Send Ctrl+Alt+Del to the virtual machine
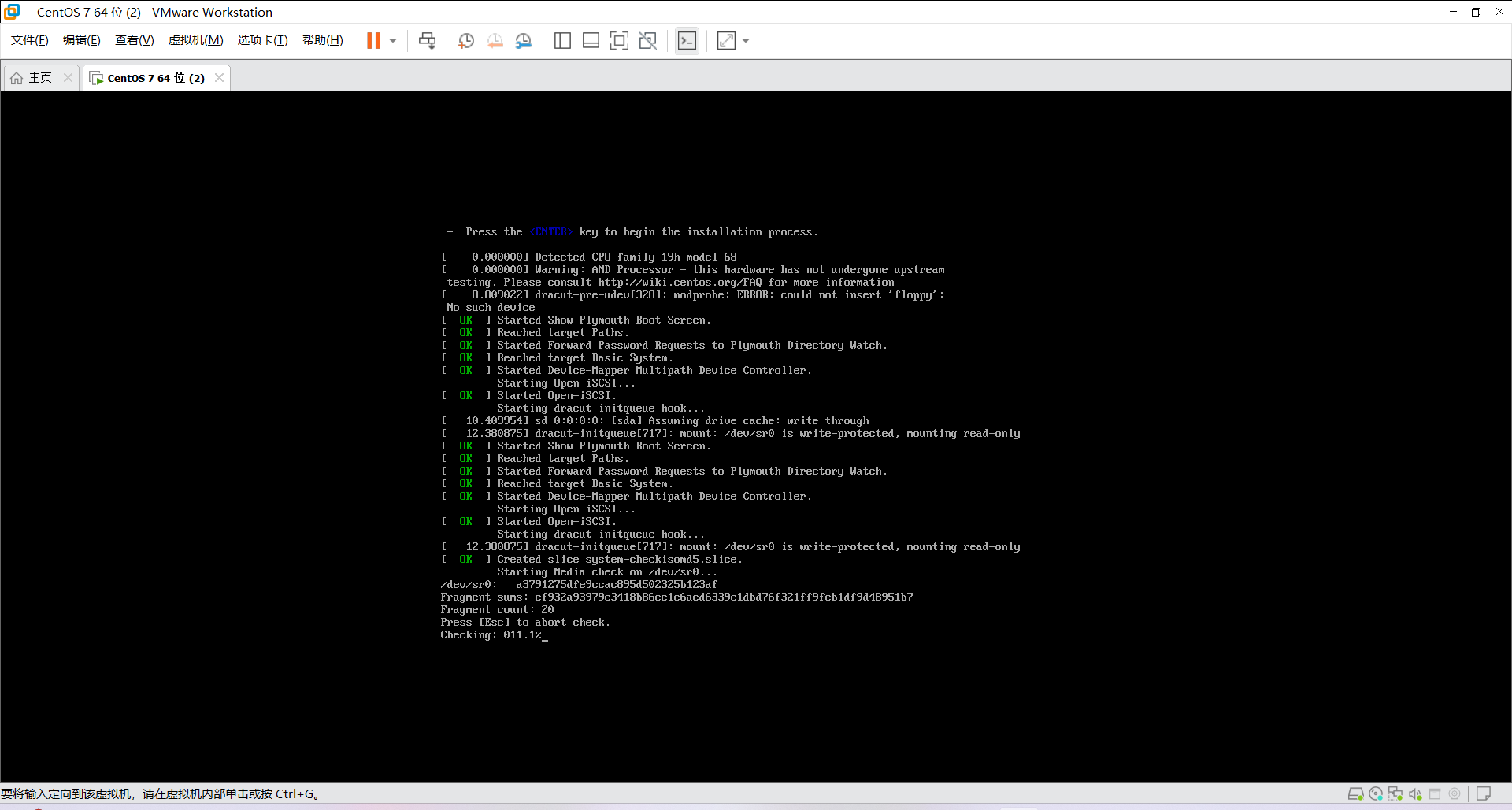The width and height of the screenshot is (1512, 810). (x=427, y=40)
